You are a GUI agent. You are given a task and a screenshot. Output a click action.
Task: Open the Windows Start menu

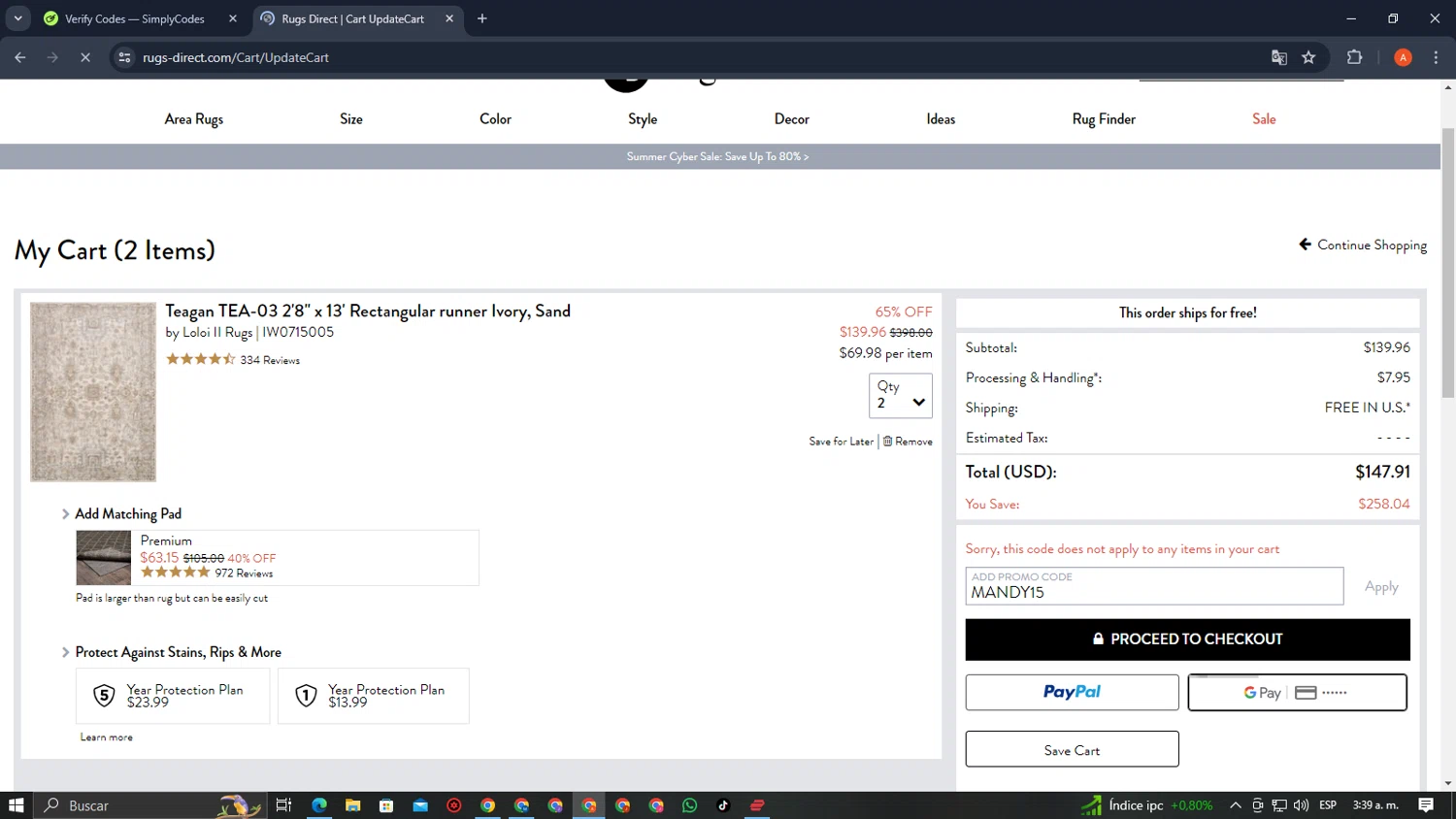17,805
